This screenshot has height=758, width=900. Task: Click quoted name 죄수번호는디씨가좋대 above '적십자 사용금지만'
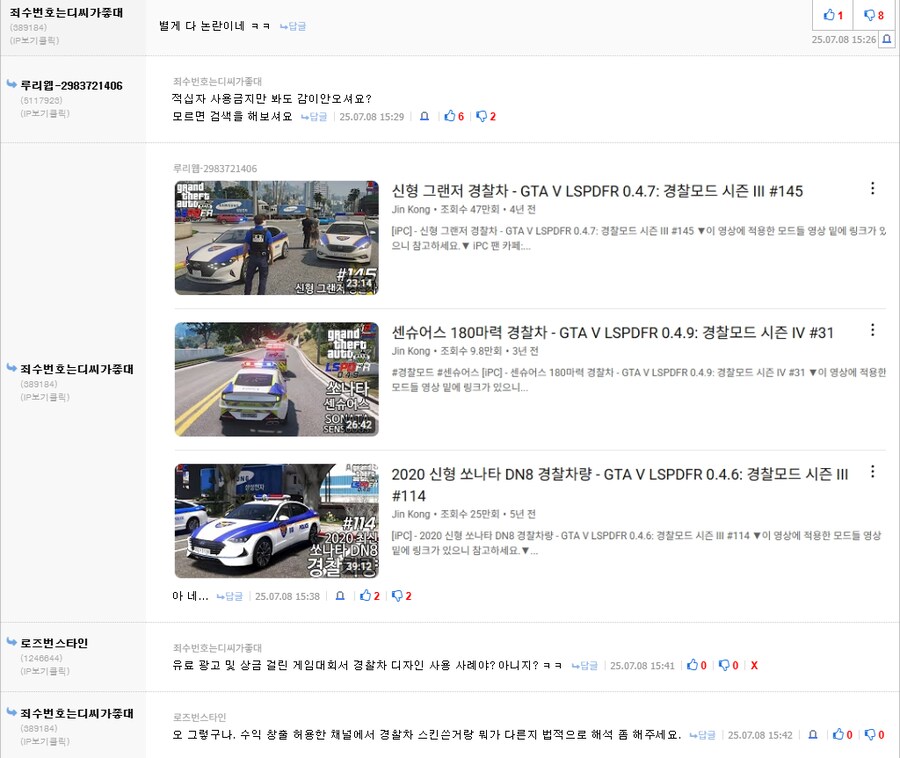pyautogui.click(x=217, y=81)
